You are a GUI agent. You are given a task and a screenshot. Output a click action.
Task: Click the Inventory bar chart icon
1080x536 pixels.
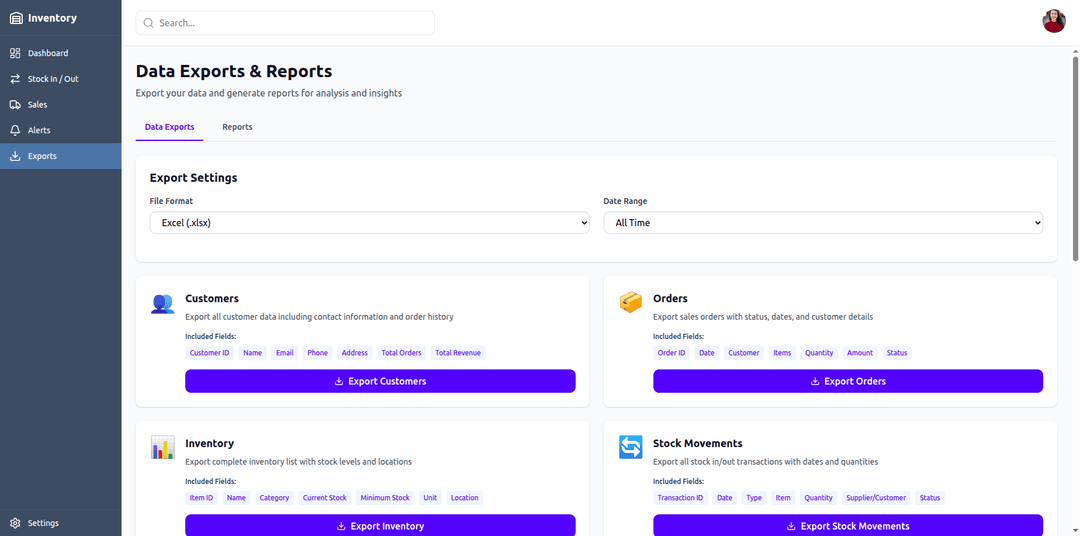click(x=163, y=448)
